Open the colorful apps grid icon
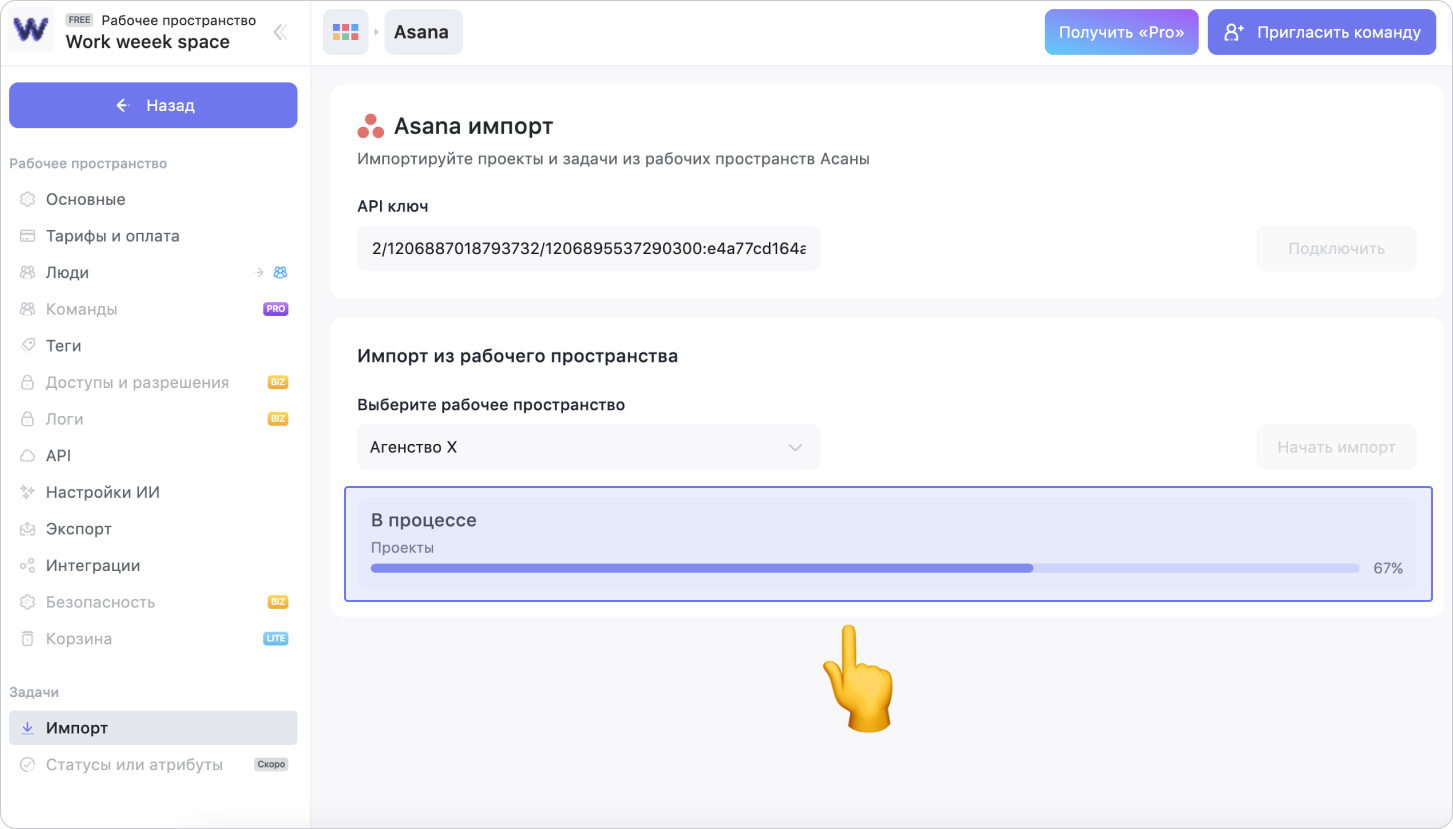Screen dimensions: 1453x829 (x=345, y=32)
